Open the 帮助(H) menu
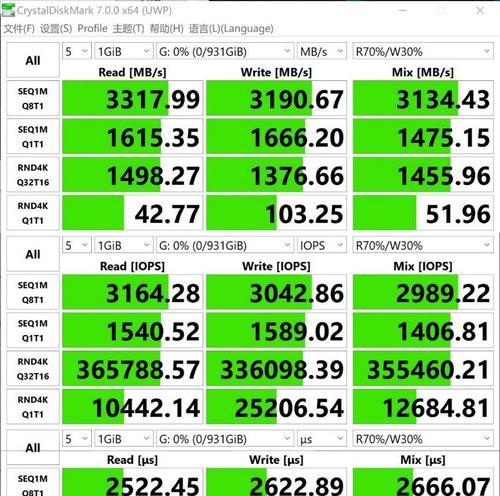 point(167,29)
